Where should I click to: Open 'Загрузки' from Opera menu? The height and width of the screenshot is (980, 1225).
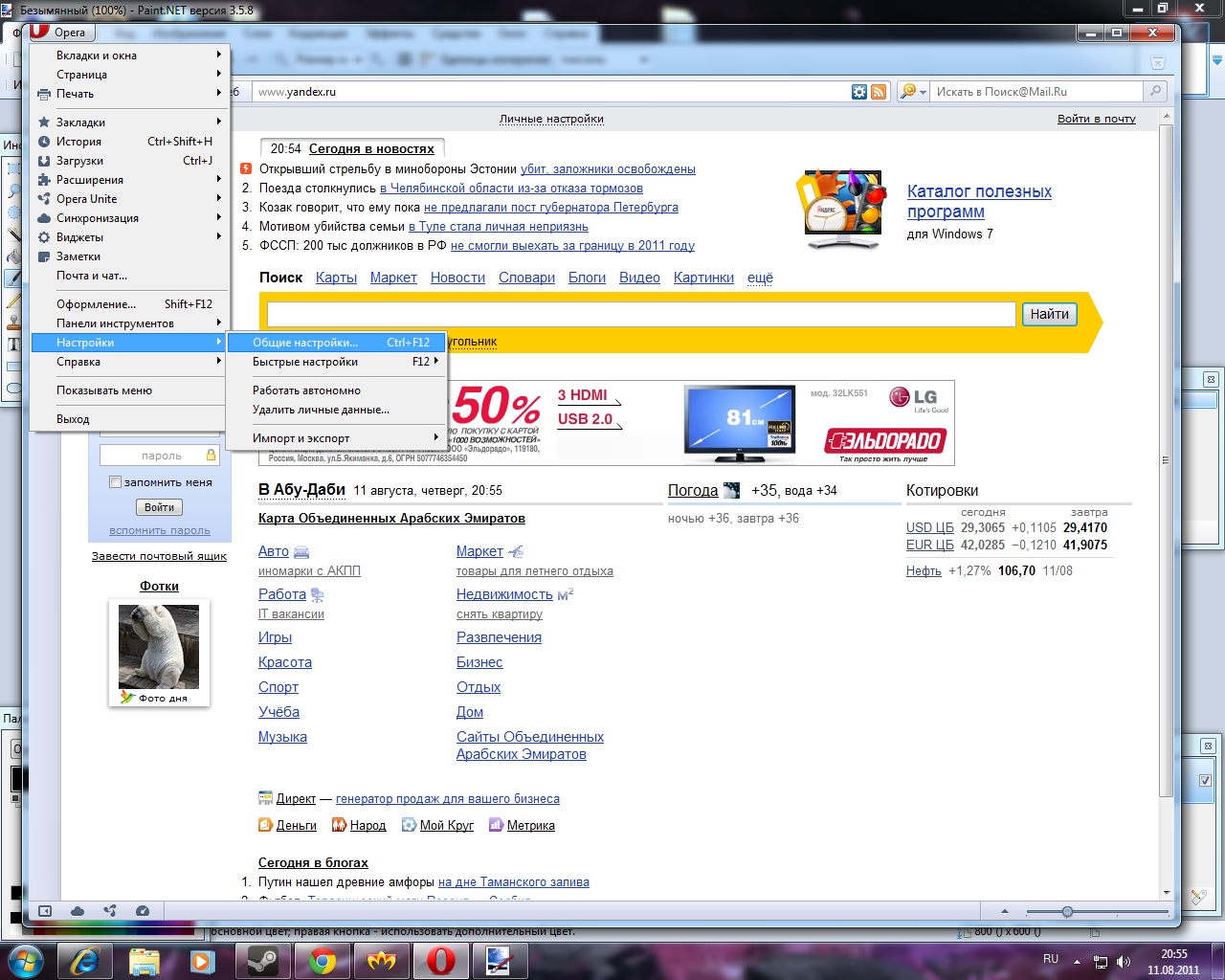click(x=130, y=161)
